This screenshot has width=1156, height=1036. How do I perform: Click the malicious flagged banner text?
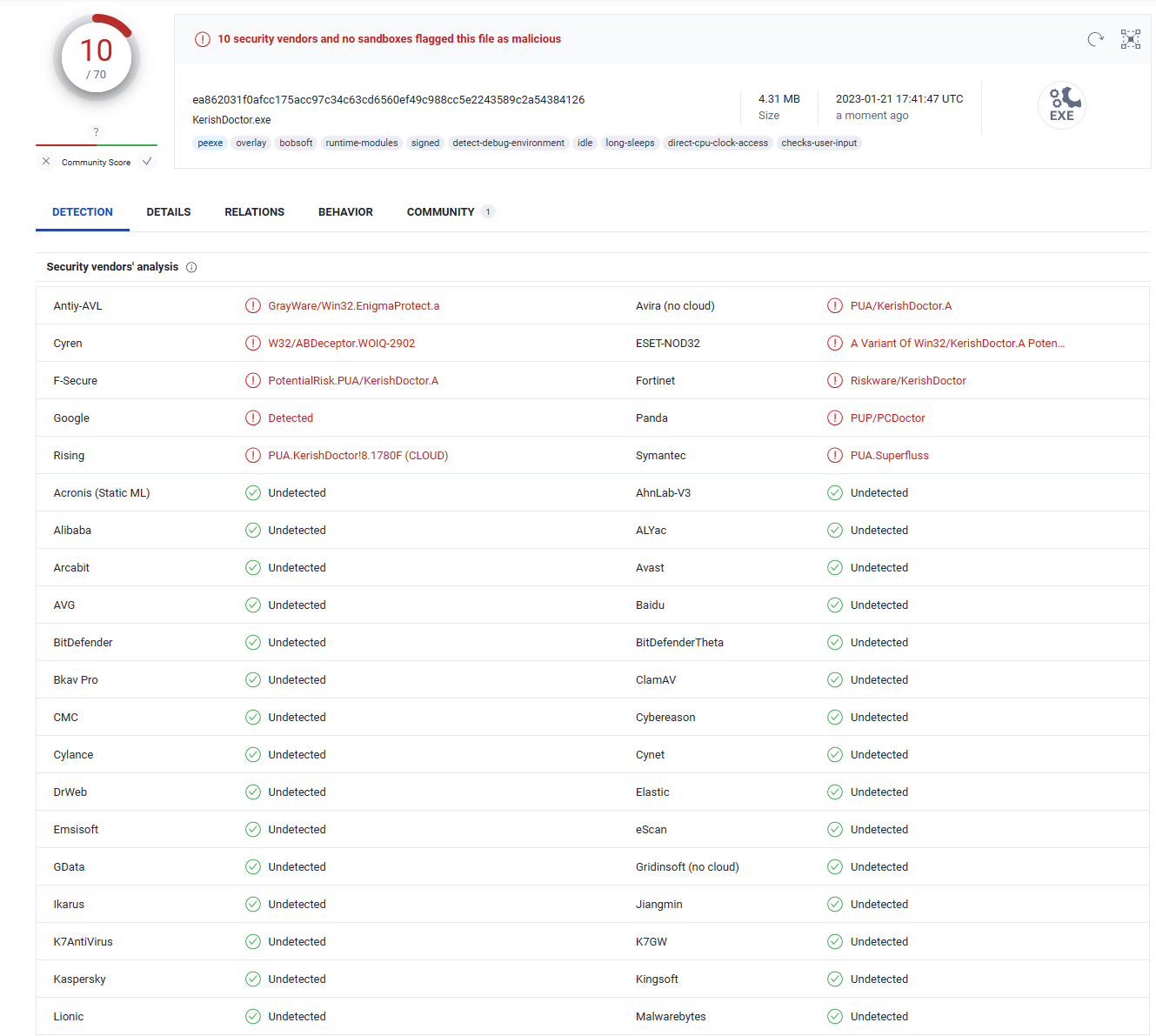click(x=390, y=39)
